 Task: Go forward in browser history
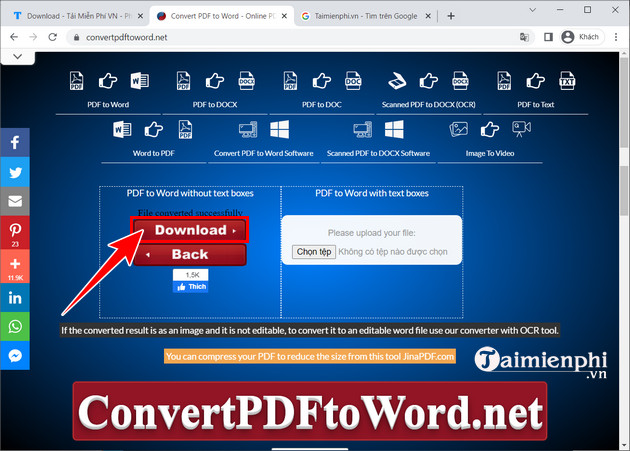click(x=33, y=37)
